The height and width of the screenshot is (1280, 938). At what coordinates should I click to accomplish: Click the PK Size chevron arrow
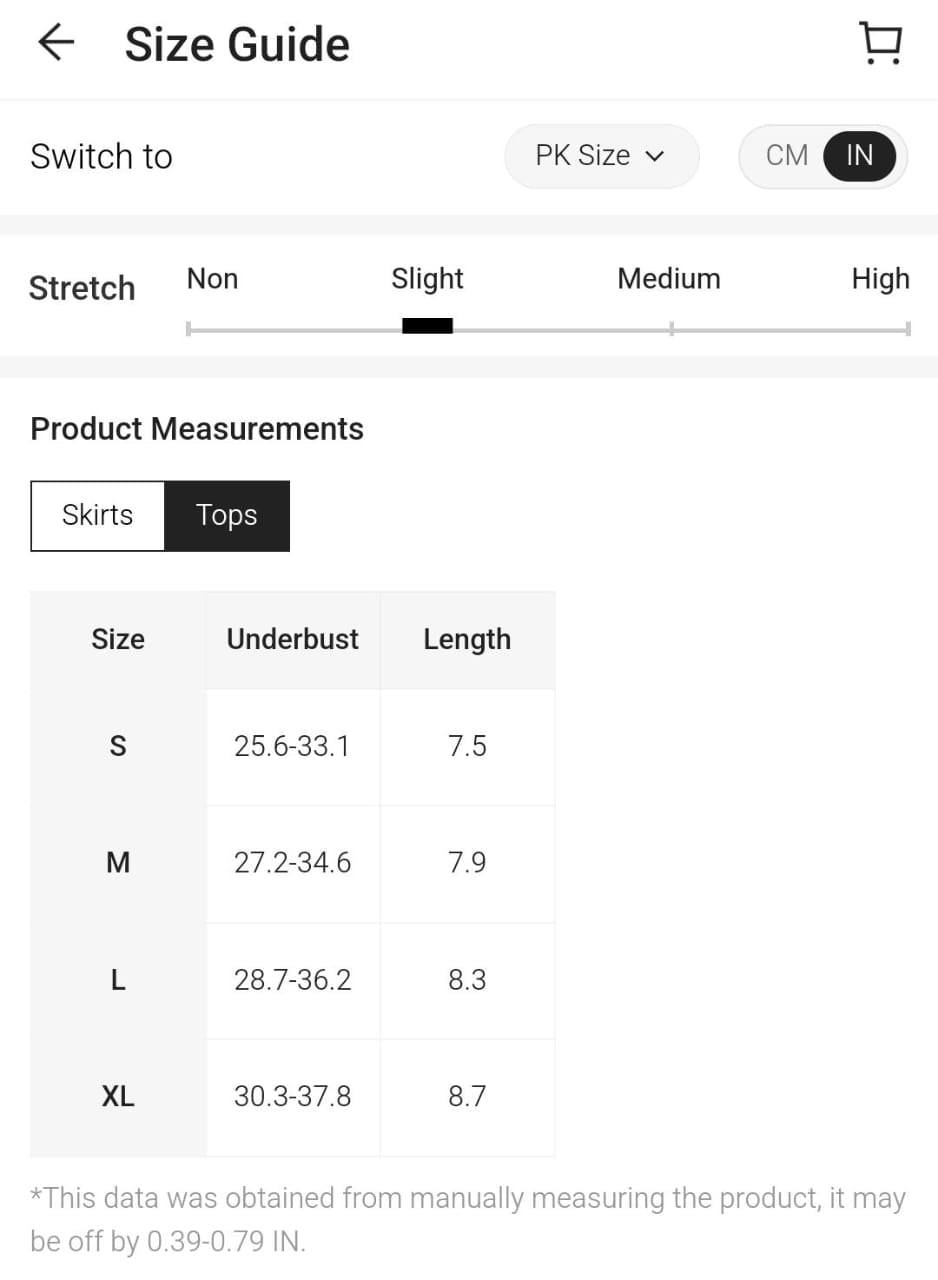pyautogui.click(x=655, y=156)
